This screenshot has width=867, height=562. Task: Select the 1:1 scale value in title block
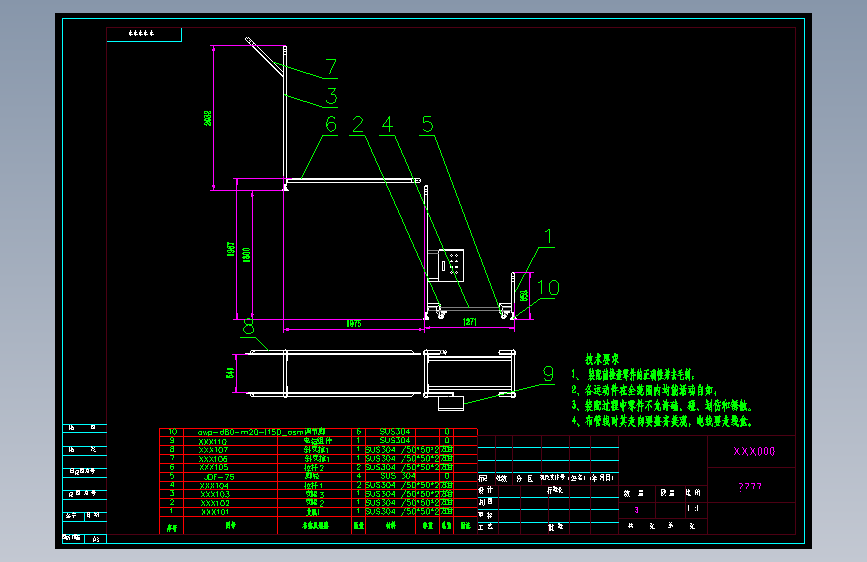coord(693,508)
